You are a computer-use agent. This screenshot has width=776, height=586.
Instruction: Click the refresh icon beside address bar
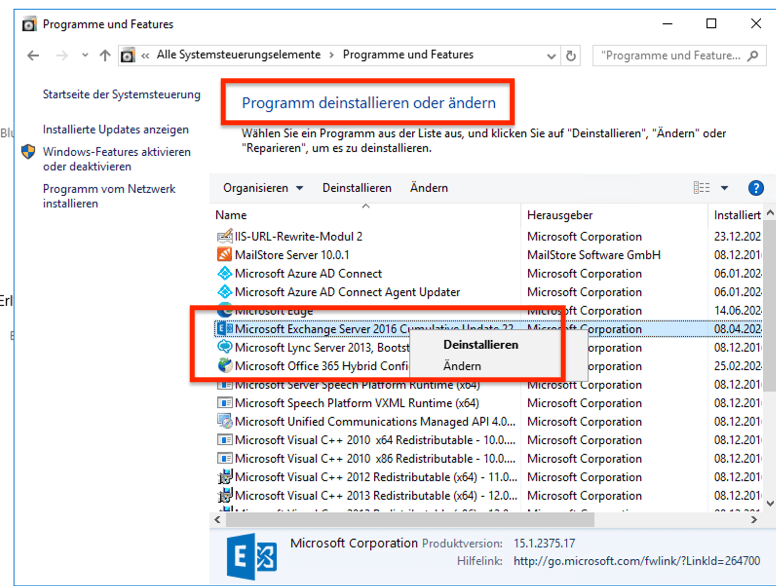point(571,56)
